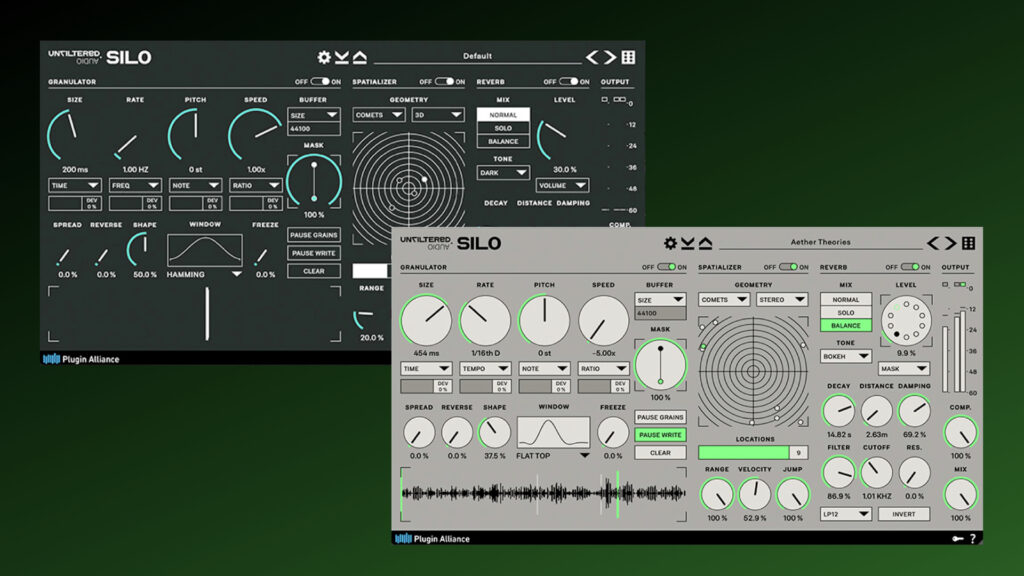1024x576 pixels.
Task: Select SOLO reverb mix mode in light window
Action: point(845,313)
